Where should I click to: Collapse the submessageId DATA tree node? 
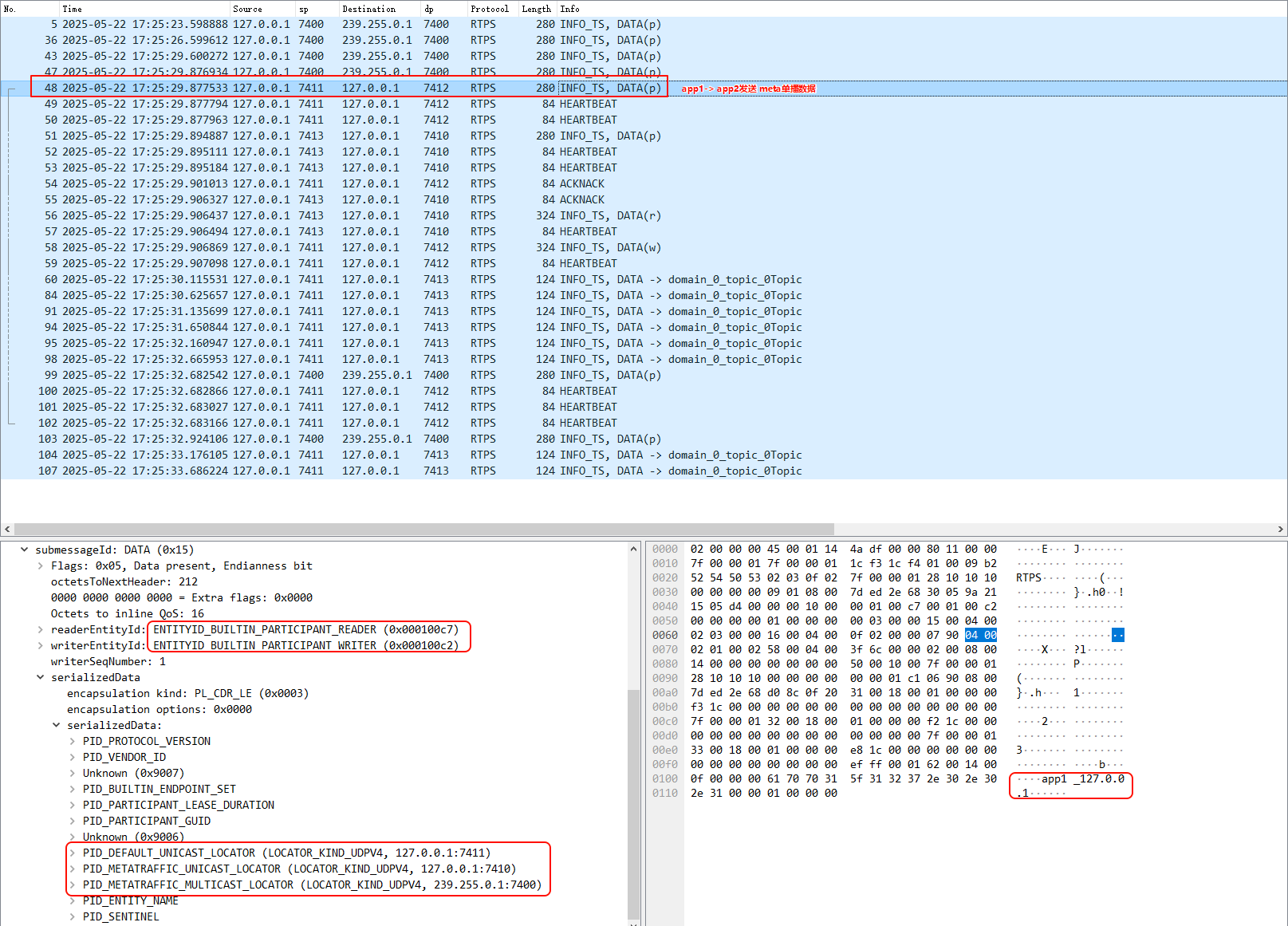25,550
